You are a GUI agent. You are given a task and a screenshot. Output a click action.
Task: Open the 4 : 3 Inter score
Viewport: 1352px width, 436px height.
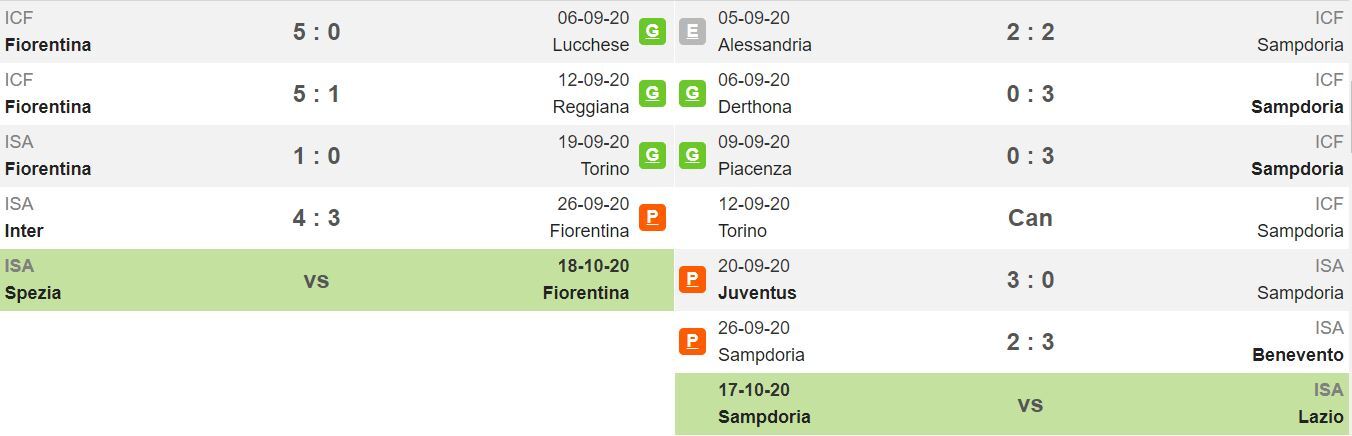click(x=316, y=218)
